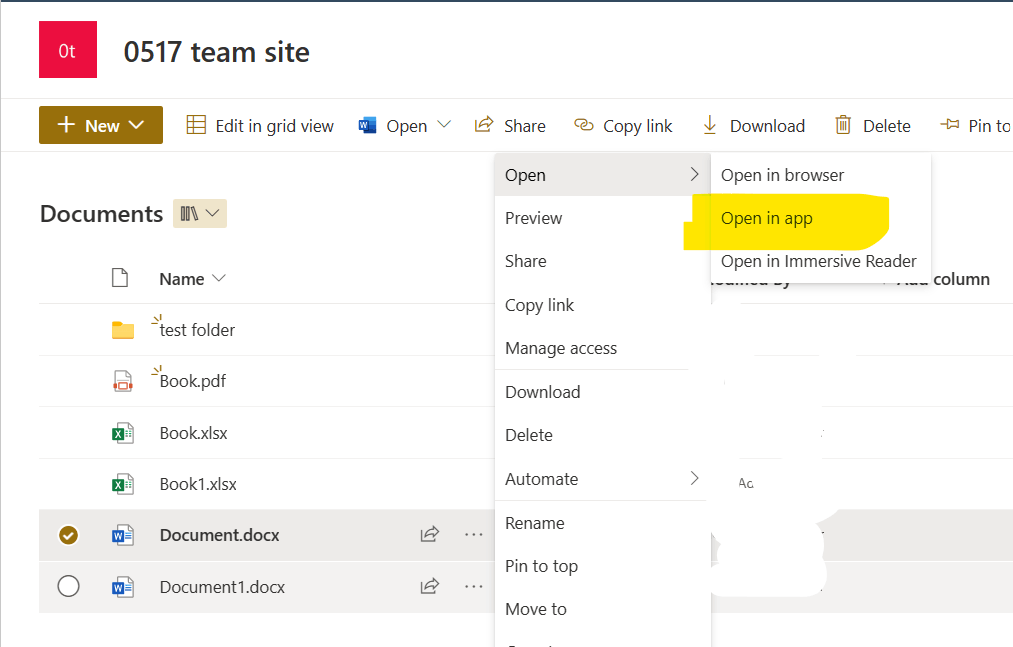
Task: Click the Download icon in the toolbar
Action: coord(711,125)
